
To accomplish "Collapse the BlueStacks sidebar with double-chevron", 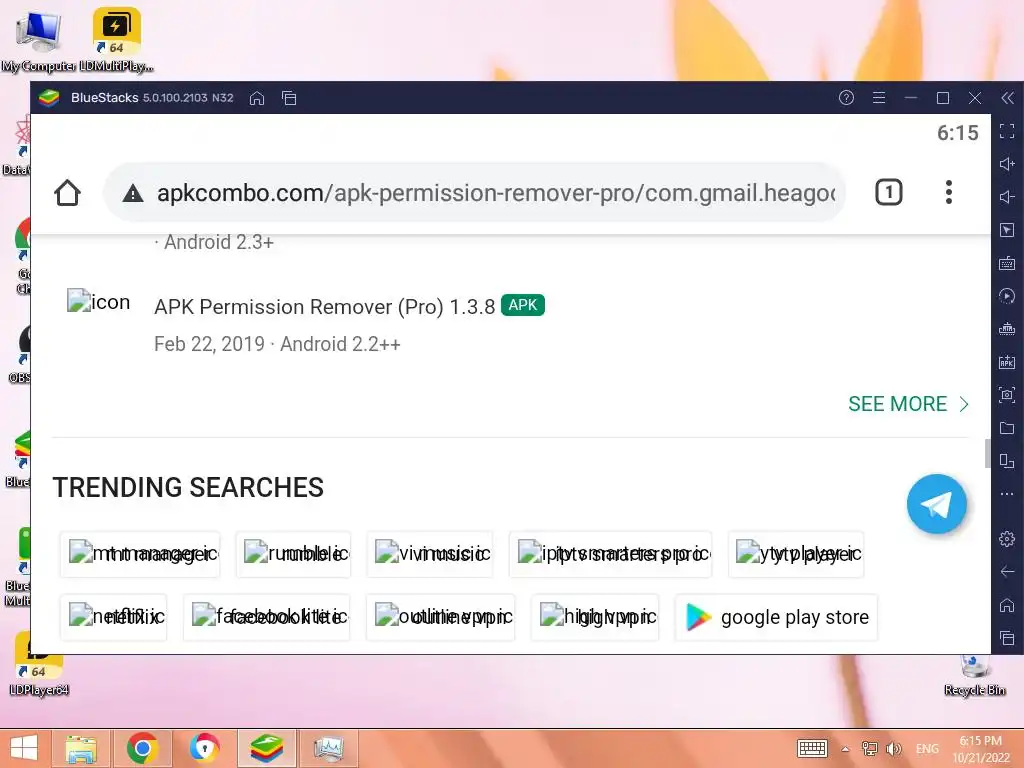I will click(x=1008, y=98).
